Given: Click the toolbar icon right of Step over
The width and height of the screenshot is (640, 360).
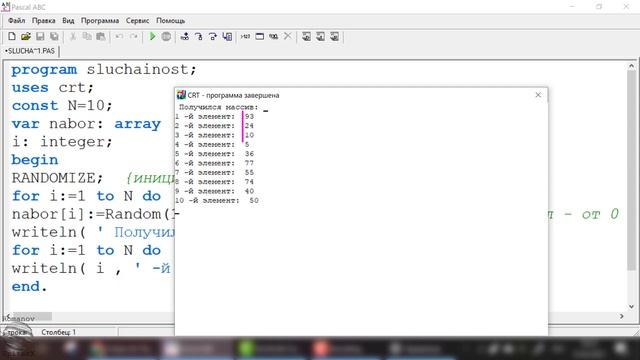Looking at the screenshot, I should 227,37.
